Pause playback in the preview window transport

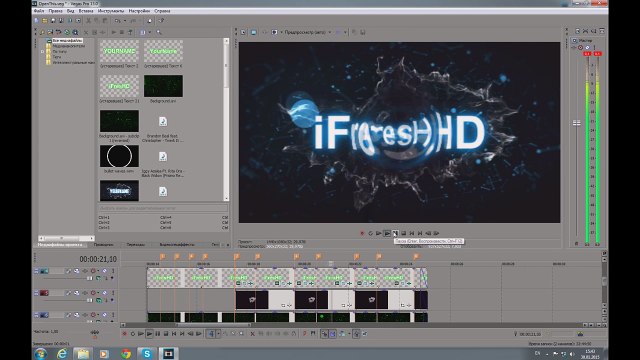[x=395, y=233]
